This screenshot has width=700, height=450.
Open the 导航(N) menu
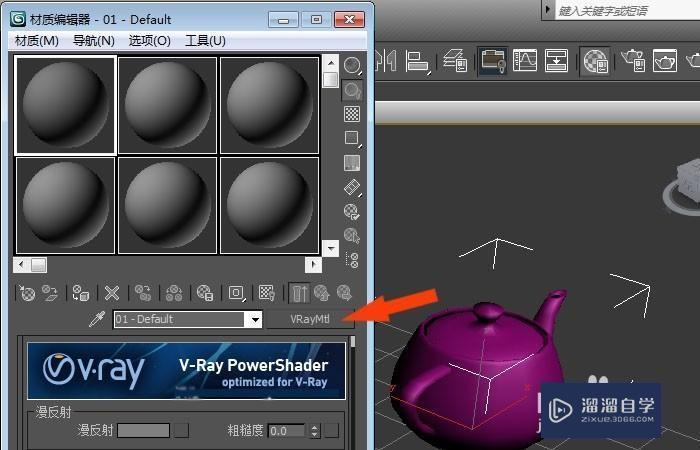coord(94,41)
